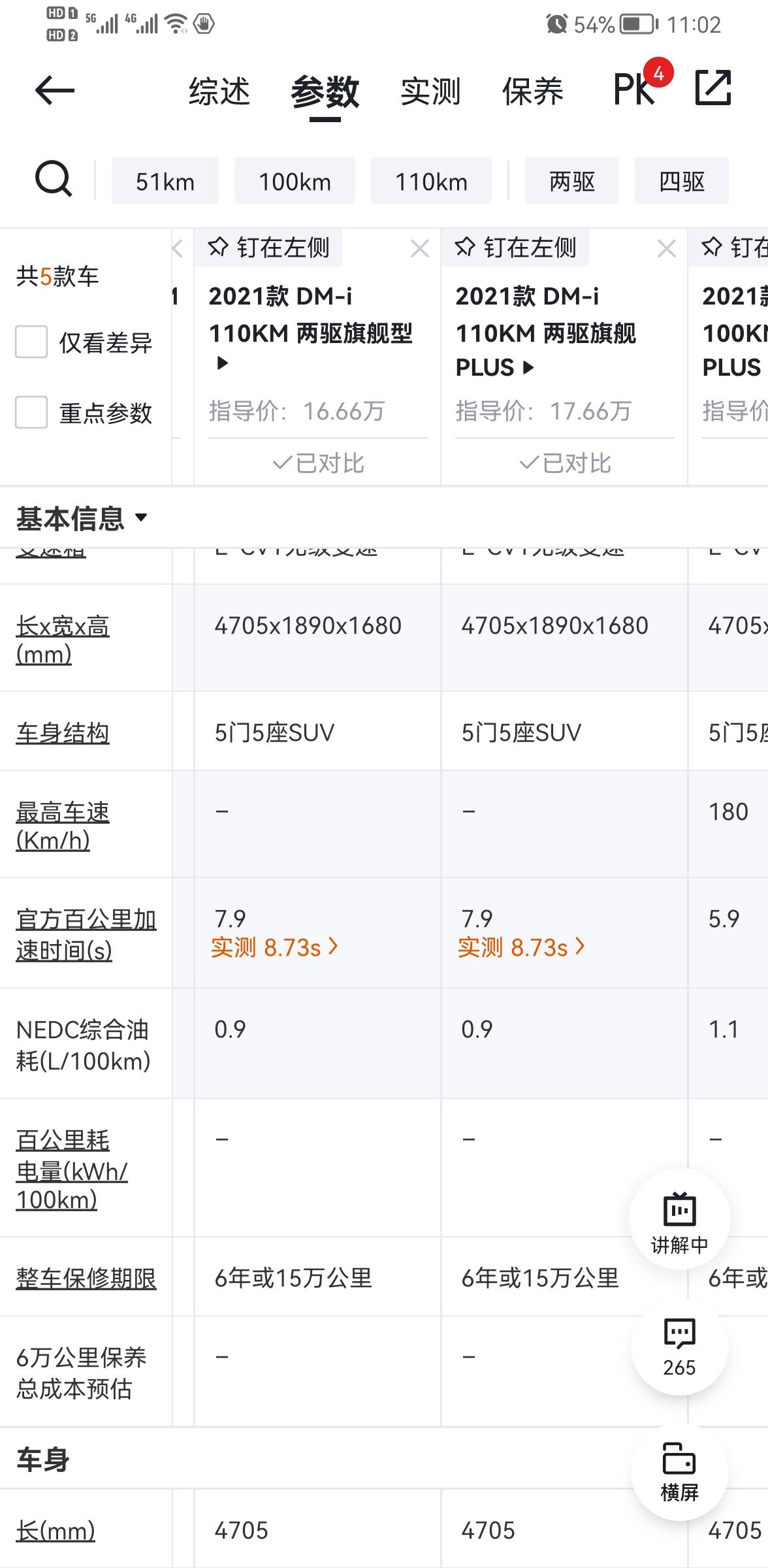Open the 最高车速(Km/h) parameter explanation
768x1568 pixels.
pos(63,826)
